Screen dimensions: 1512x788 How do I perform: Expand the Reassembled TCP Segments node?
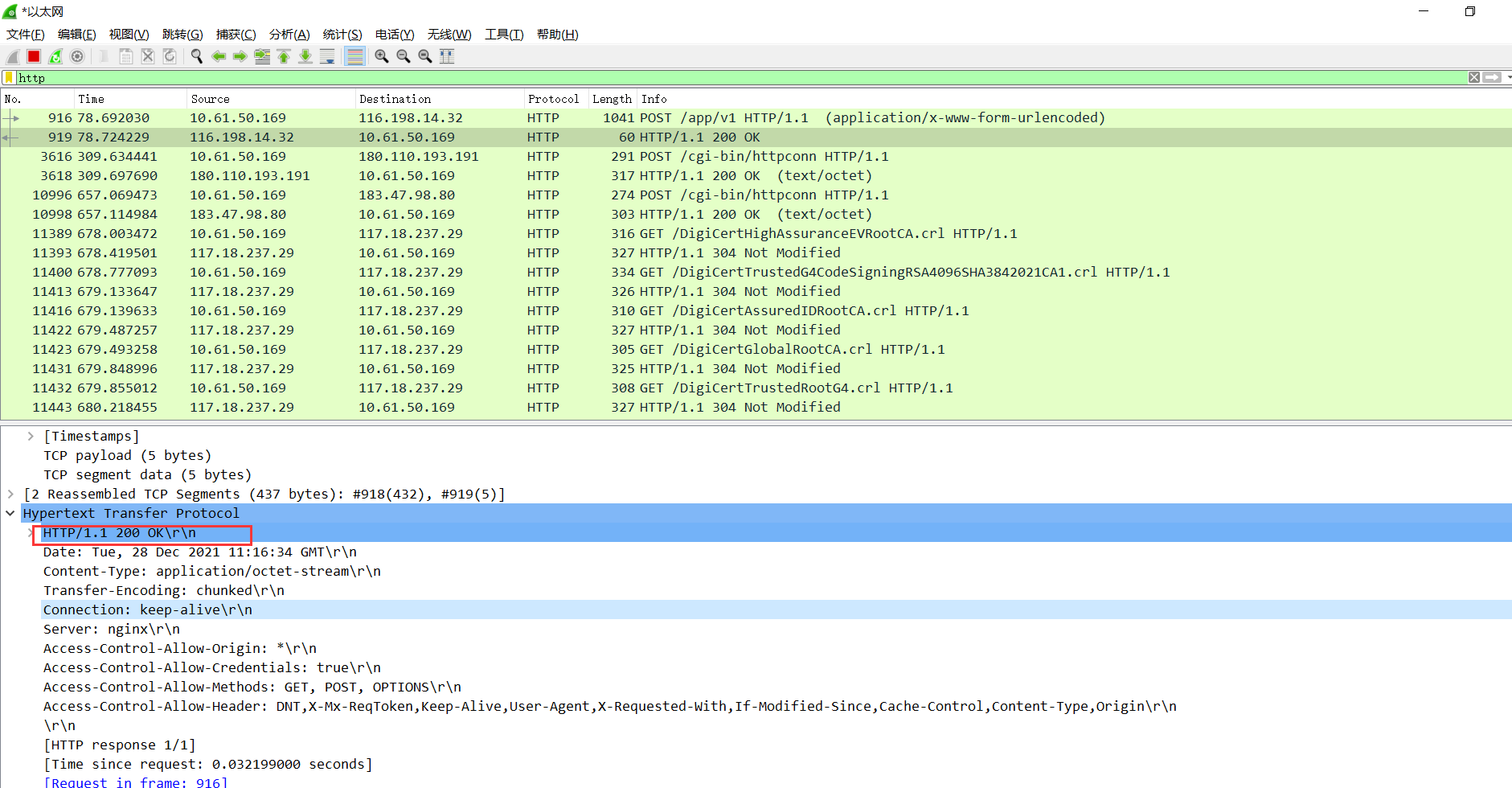tap(10, 495)
